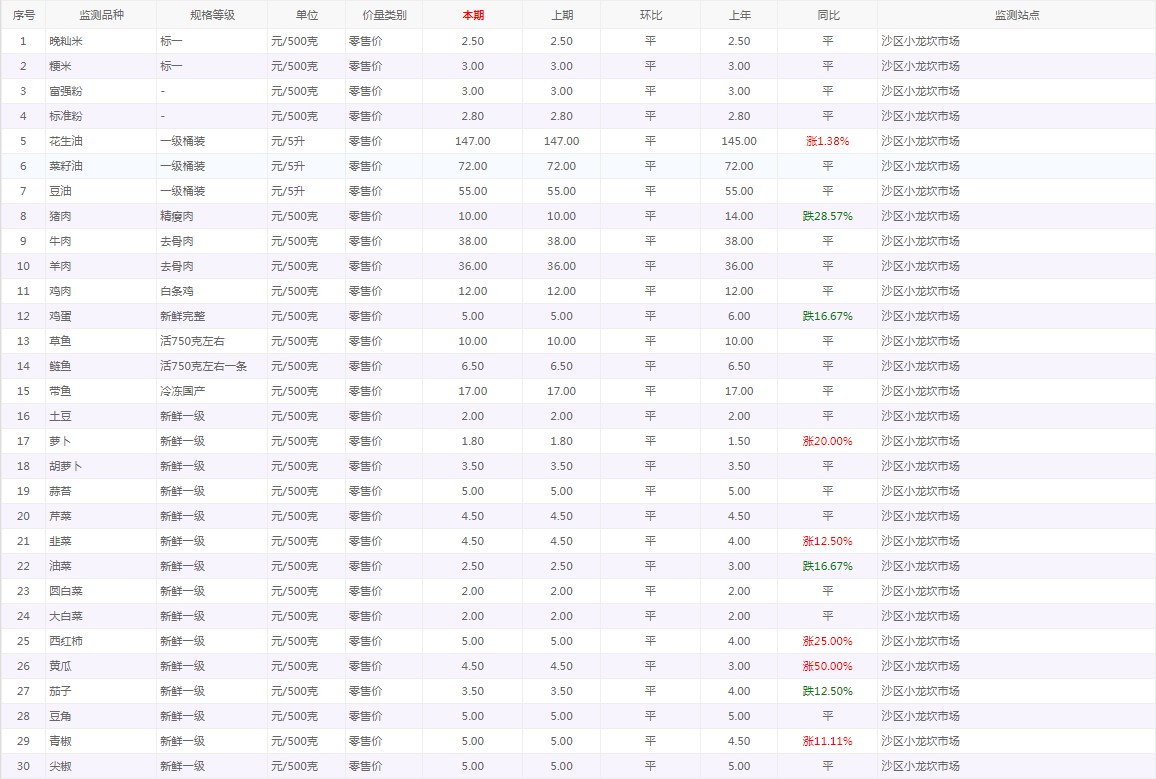The height and width of the screenshot is (779, 1156).
Task: Select the 规格等级 column header
Action: click(211, 15)
